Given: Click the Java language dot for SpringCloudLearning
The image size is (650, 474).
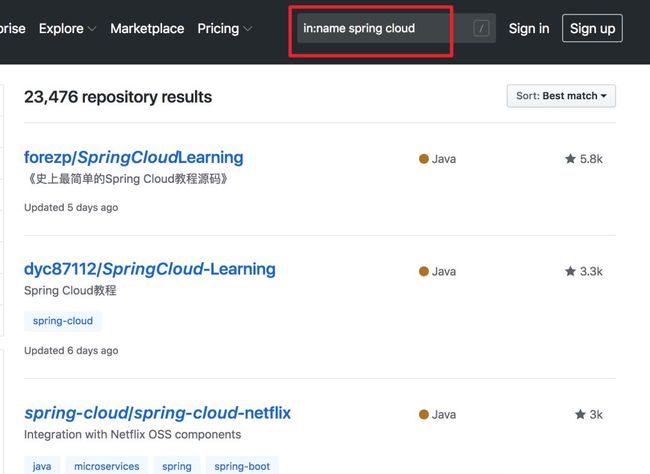Looking at the screenshot, I should point(424,159).
